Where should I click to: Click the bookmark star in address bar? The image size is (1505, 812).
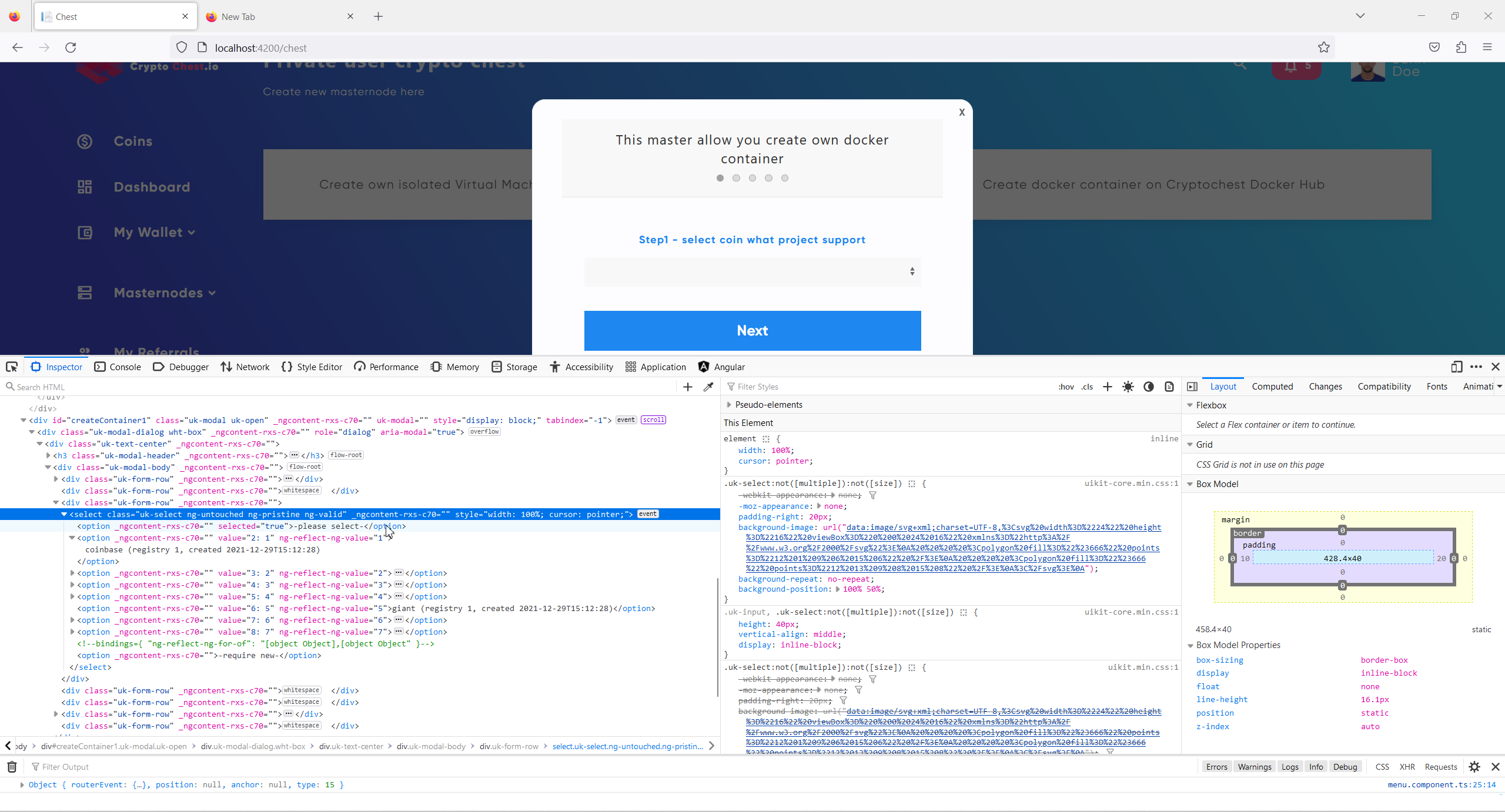1323,48
